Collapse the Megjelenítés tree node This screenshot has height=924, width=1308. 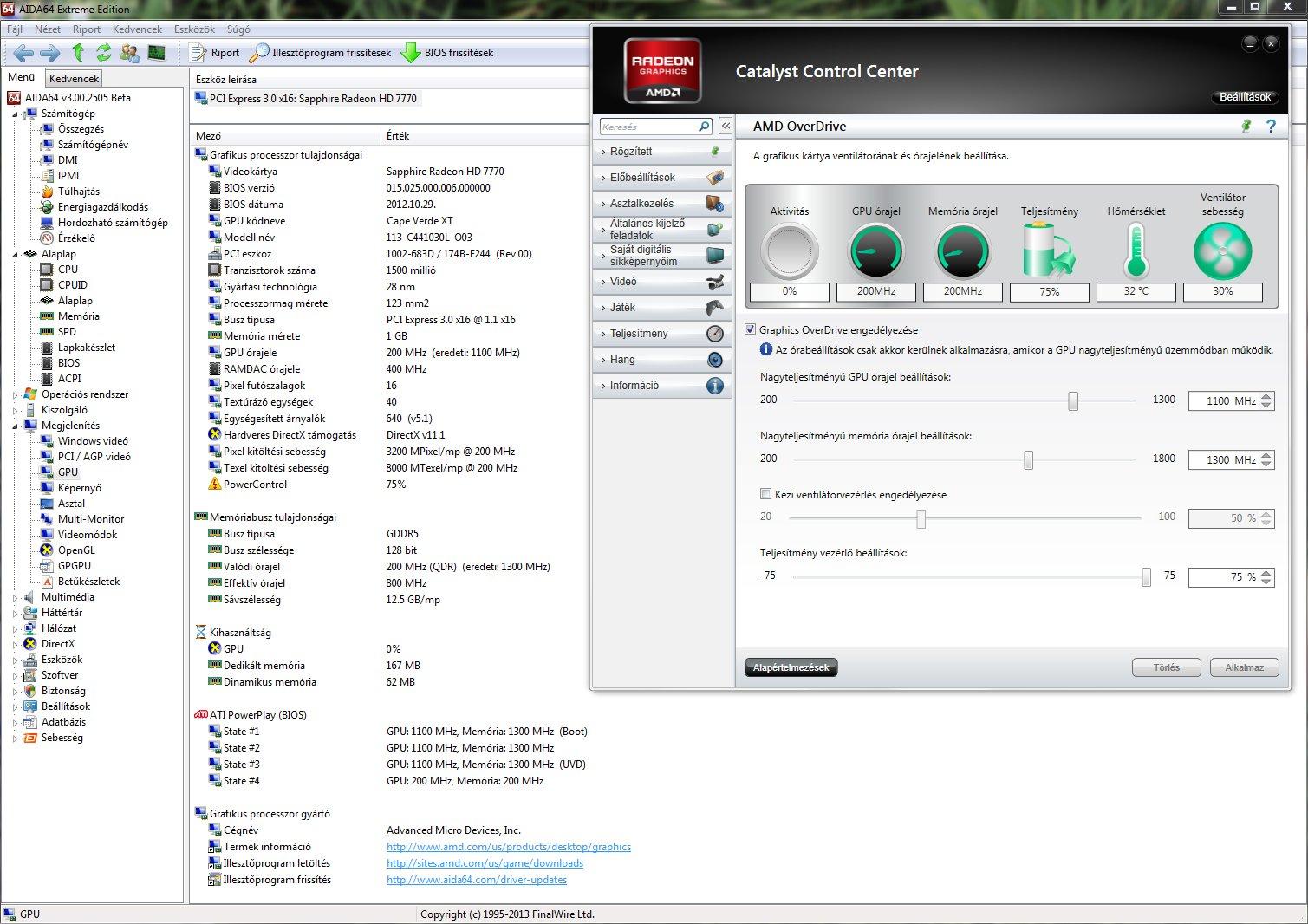pyautogui.click(x=15, y=426)
